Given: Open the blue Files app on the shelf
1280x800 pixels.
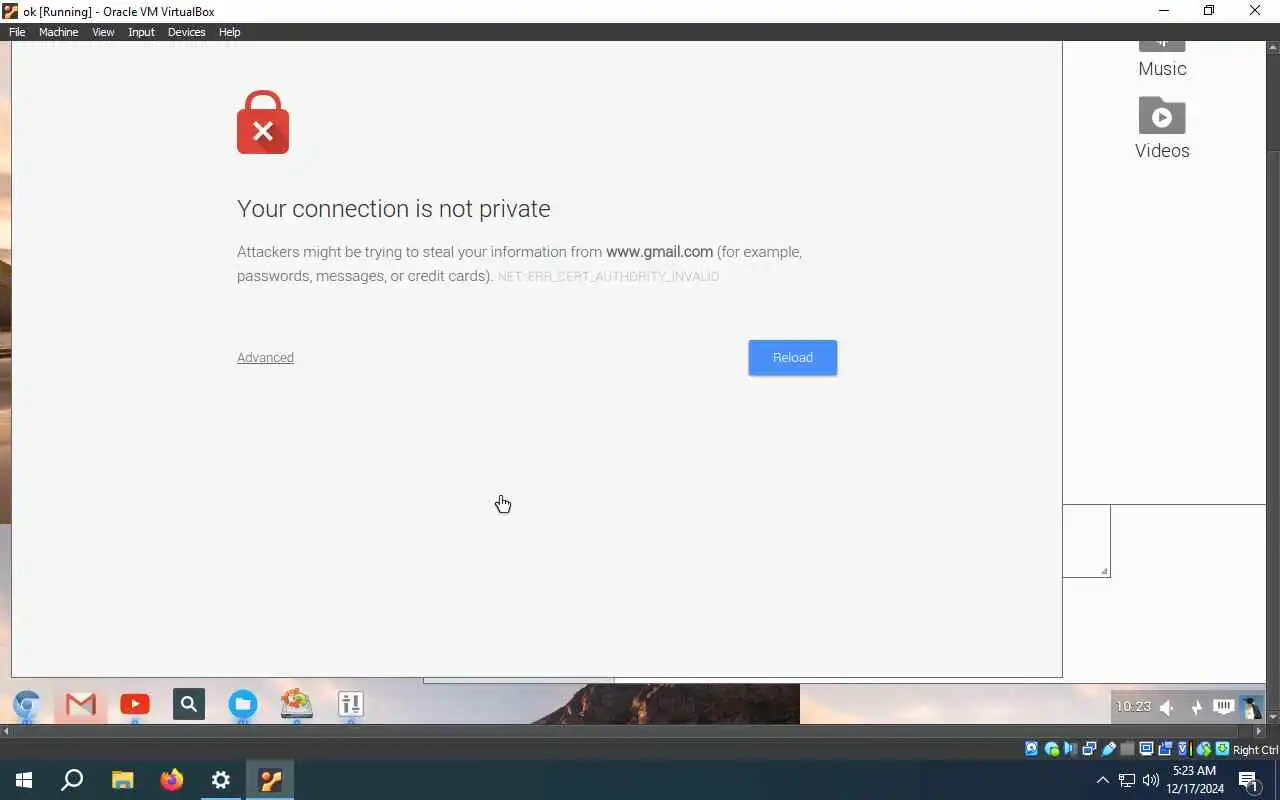Looking at the screenshot, I should (242, 705).
